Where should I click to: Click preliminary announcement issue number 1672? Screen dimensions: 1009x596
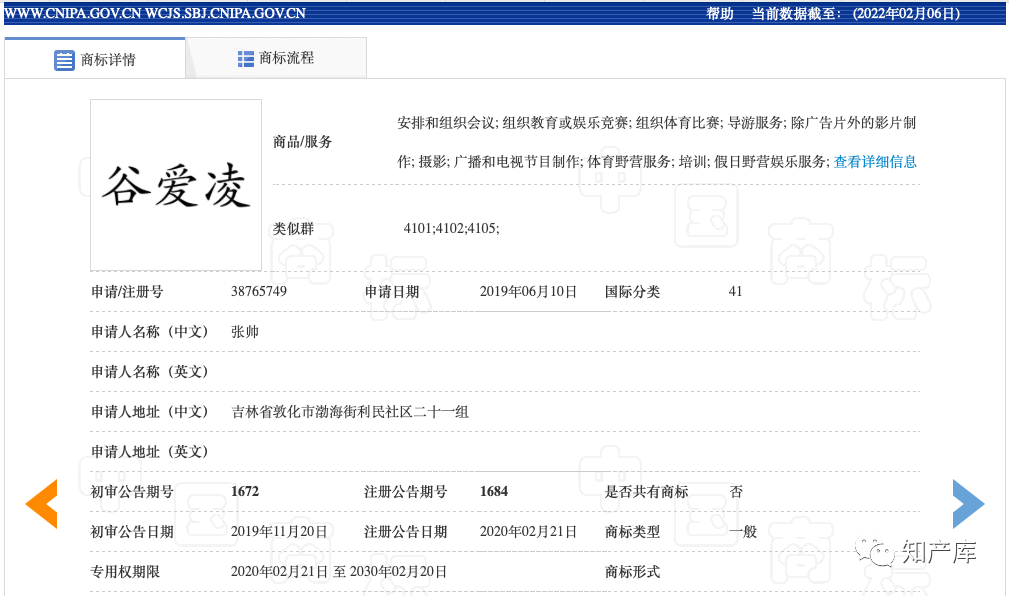[245, 492]
